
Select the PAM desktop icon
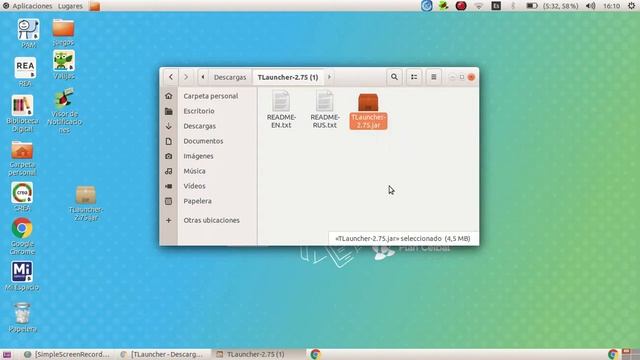[x=28, y=33]
